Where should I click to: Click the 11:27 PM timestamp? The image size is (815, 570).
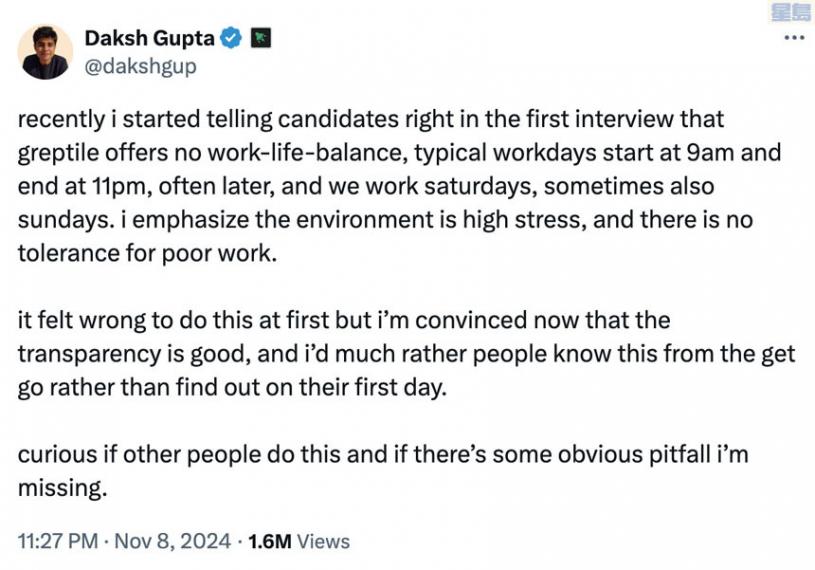(57, 541)
